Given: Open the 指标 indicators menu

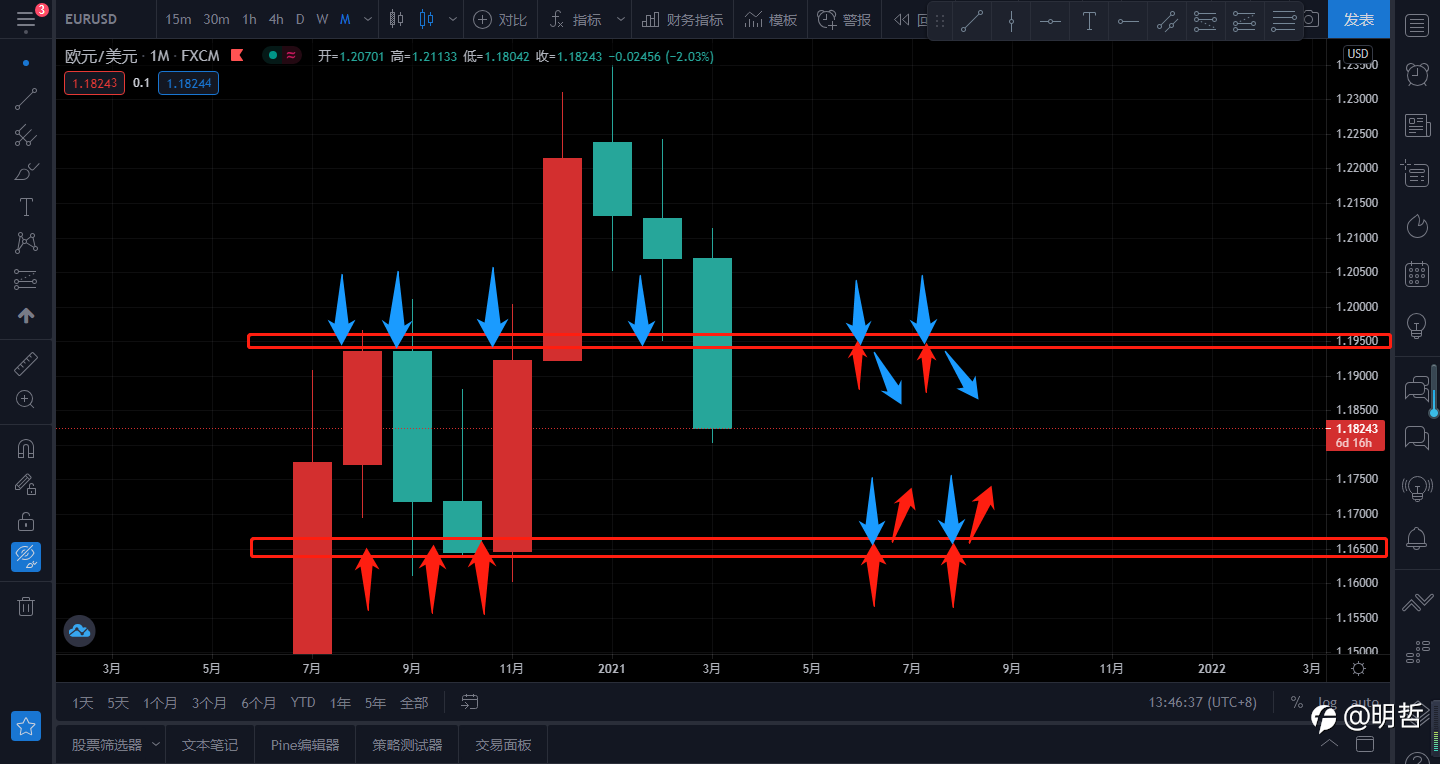Looking at the screenshot, I should (x=576, y=19).
